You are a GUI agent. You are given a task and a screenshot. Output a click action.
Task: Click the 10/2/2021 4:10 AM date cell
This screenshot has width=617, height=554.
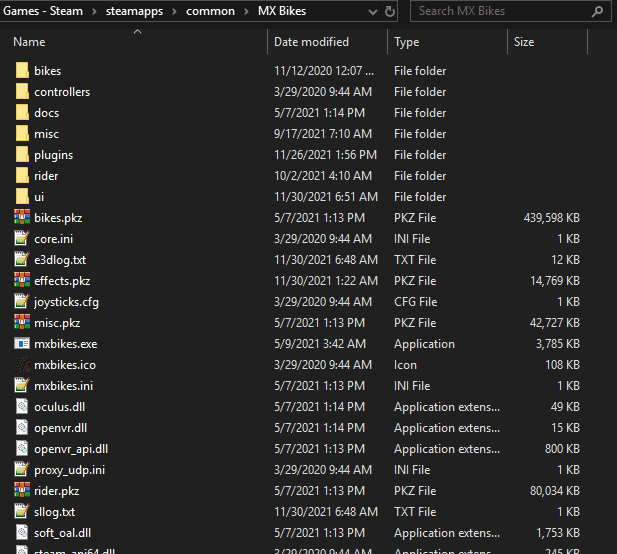323,176
